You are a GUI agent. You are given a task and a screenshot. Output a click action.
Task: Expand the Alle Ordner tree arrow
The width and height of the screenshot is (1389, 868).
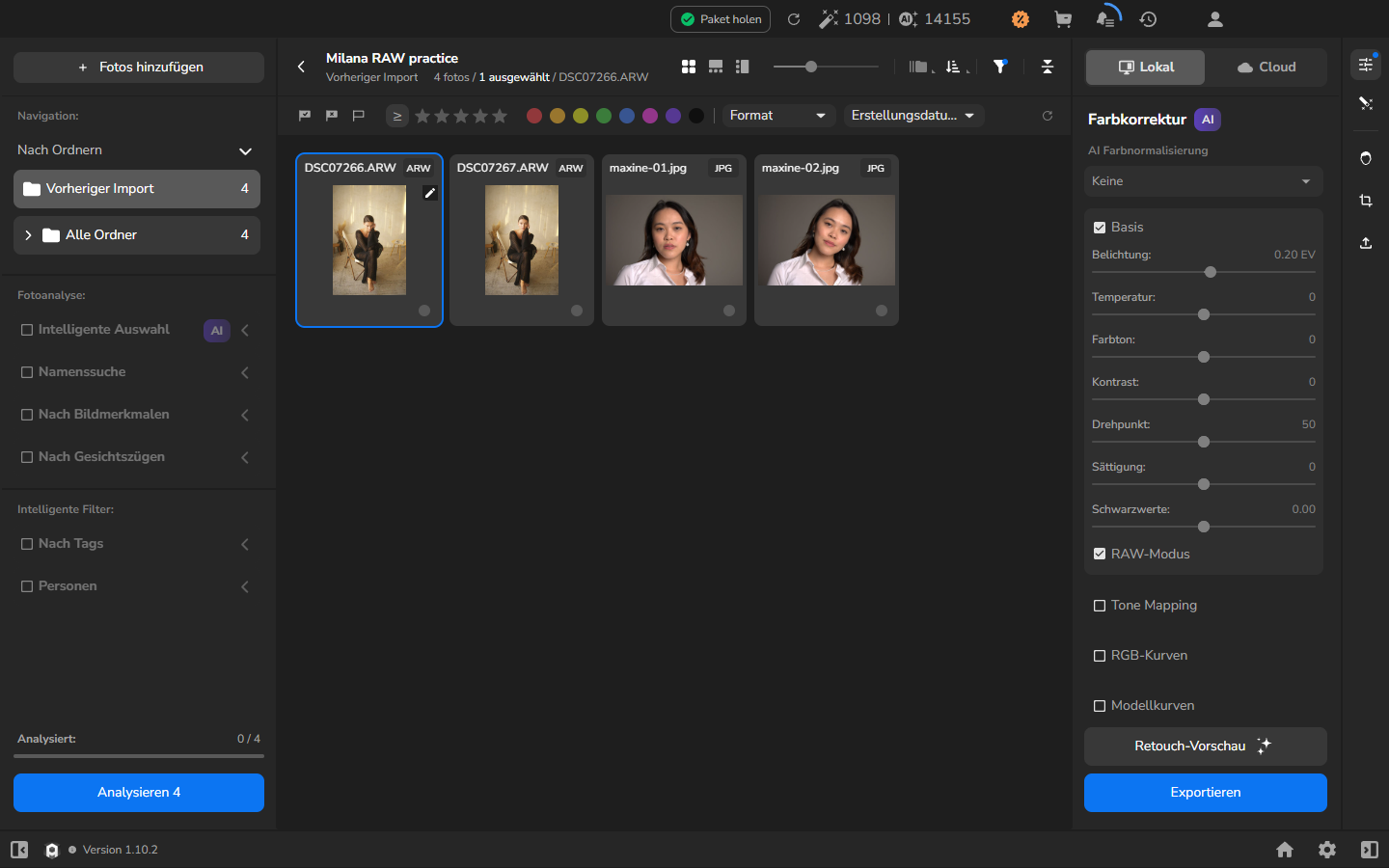coord(28,235)
